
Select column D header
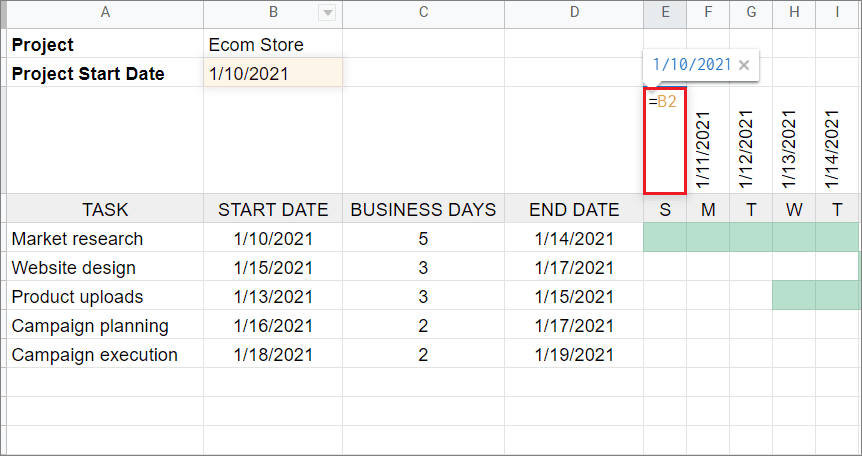574,13
